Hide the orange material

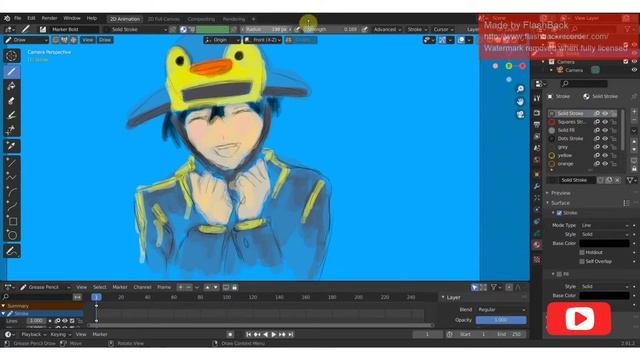tap(605, 164)
